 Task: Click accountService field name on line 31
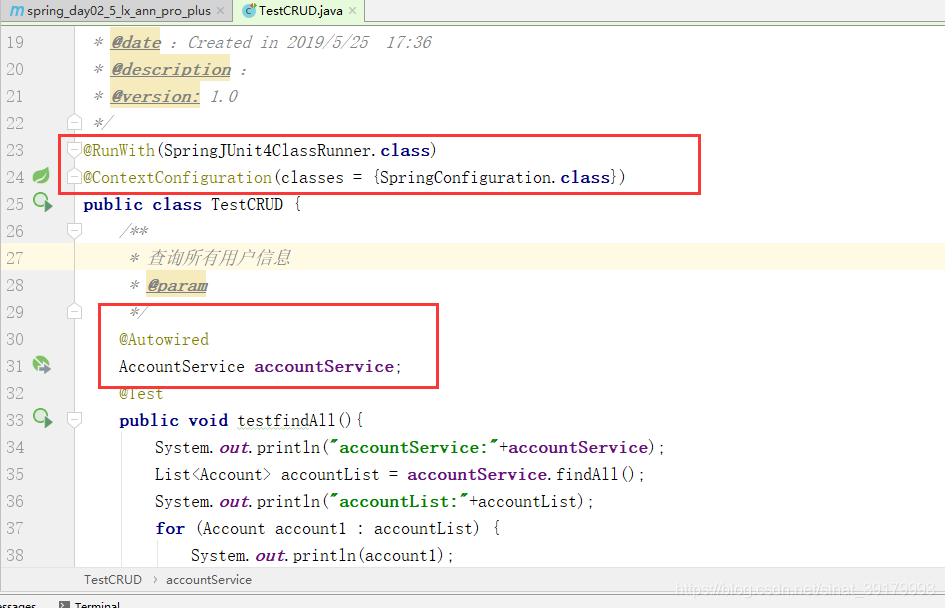pos(324,366)
